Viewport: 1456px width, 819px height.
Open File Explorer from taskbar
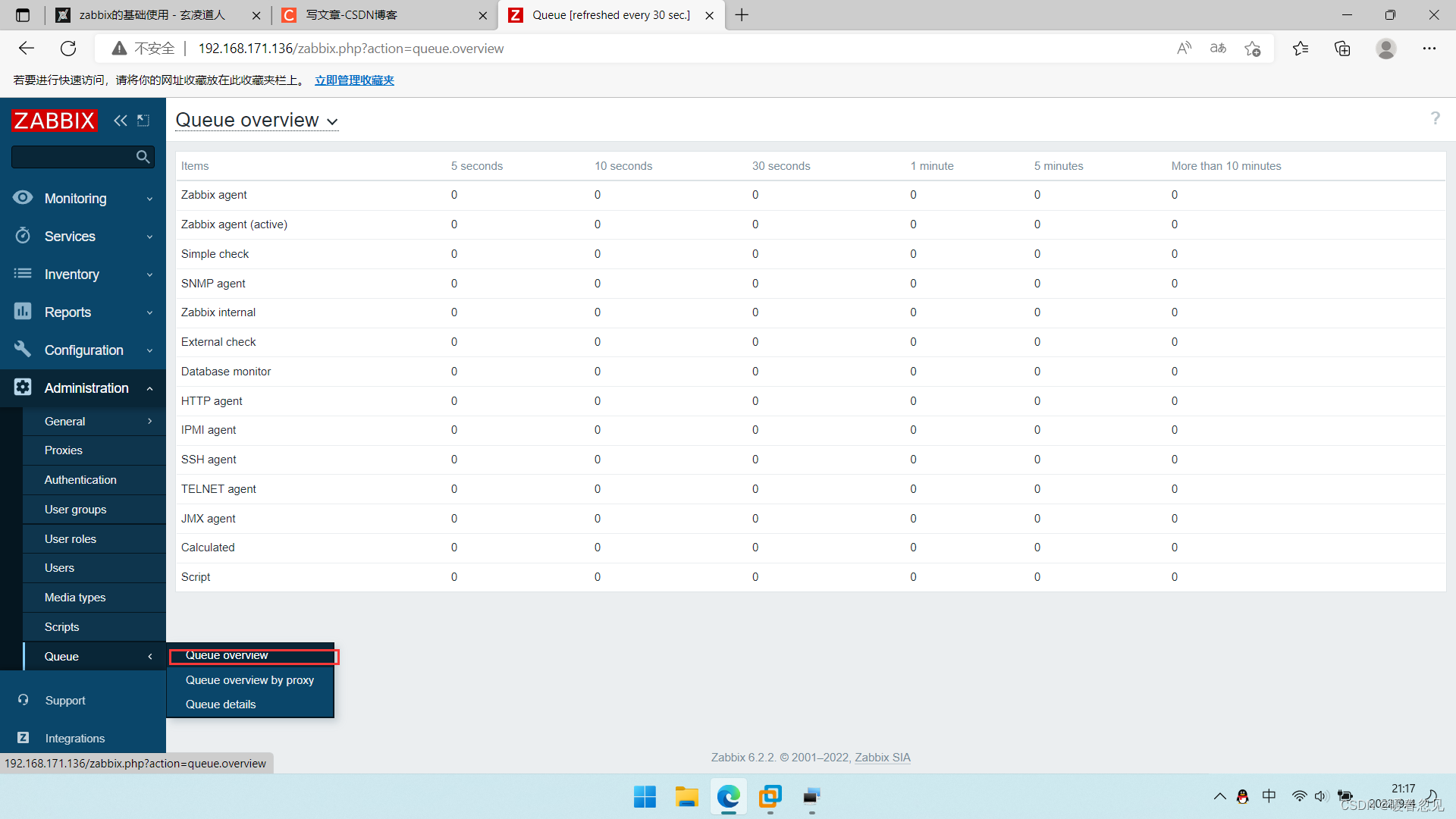click(686, 797)
